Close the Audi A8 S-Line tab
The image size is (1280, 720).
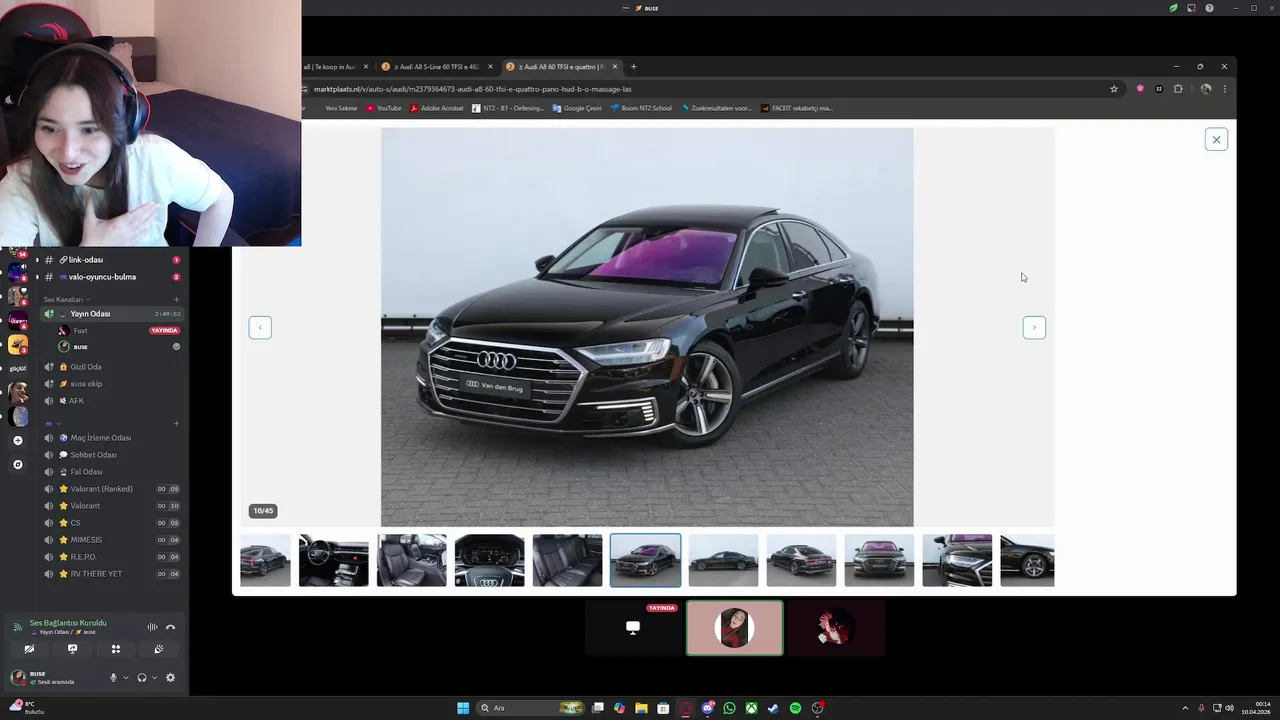[490, 67]
